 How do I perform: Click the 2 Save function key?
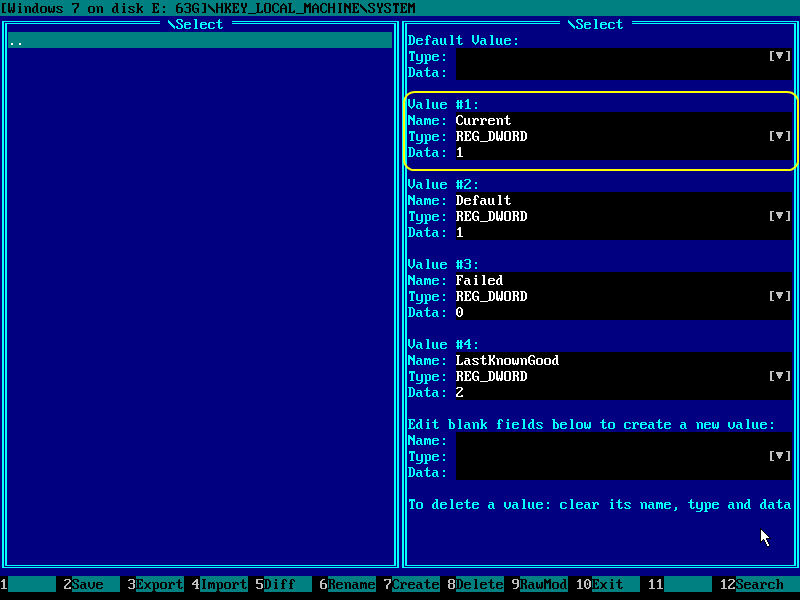click(x=92, y=584)
